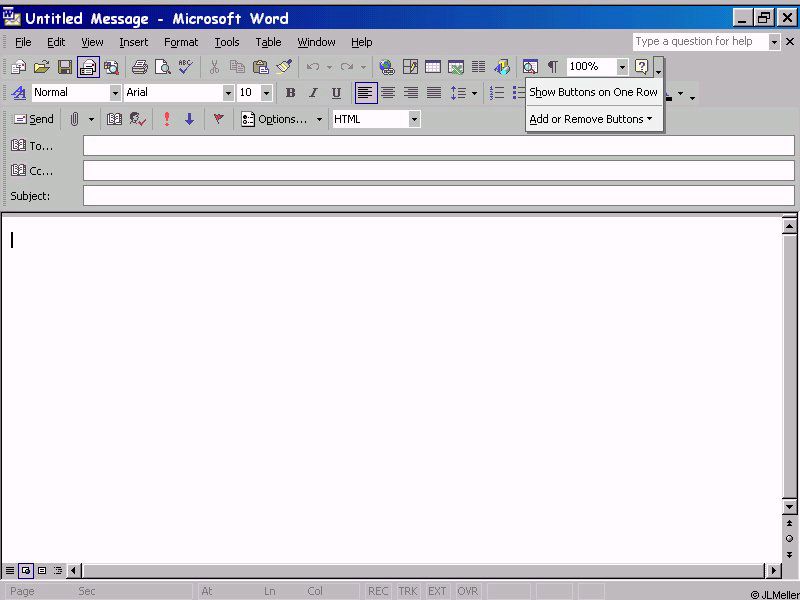Open a file with the Open folder icon

tap(42, 67)
